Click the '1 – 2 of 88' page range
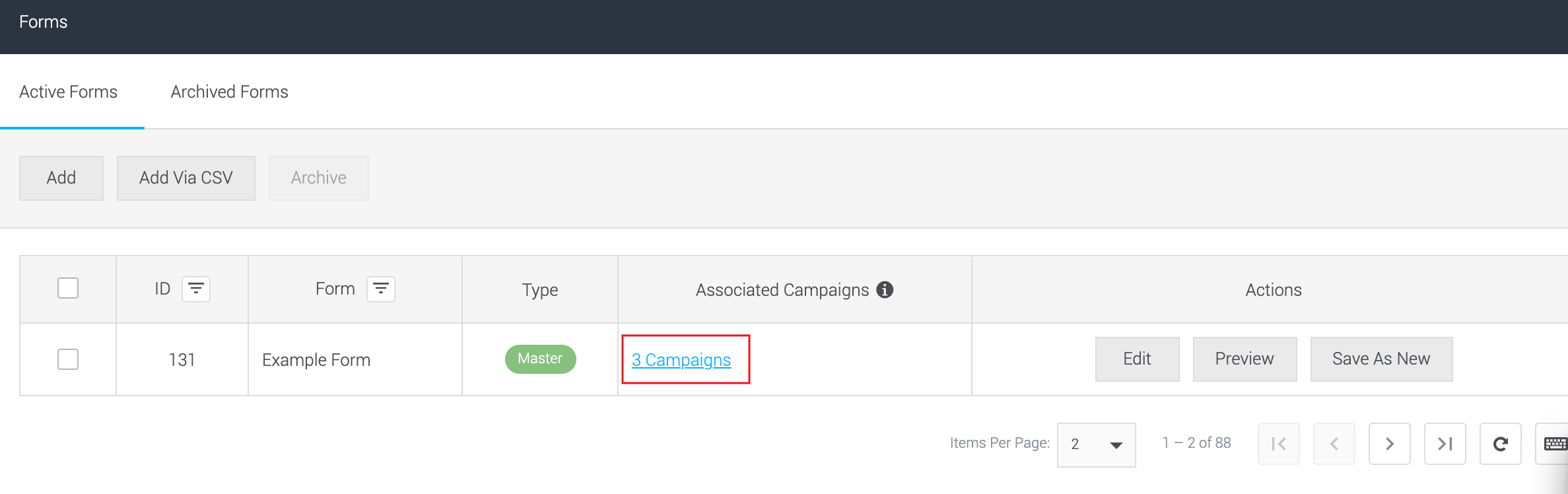This screenshot has height=494, width=1568. pyautogui.click(x=1197, y=443)
